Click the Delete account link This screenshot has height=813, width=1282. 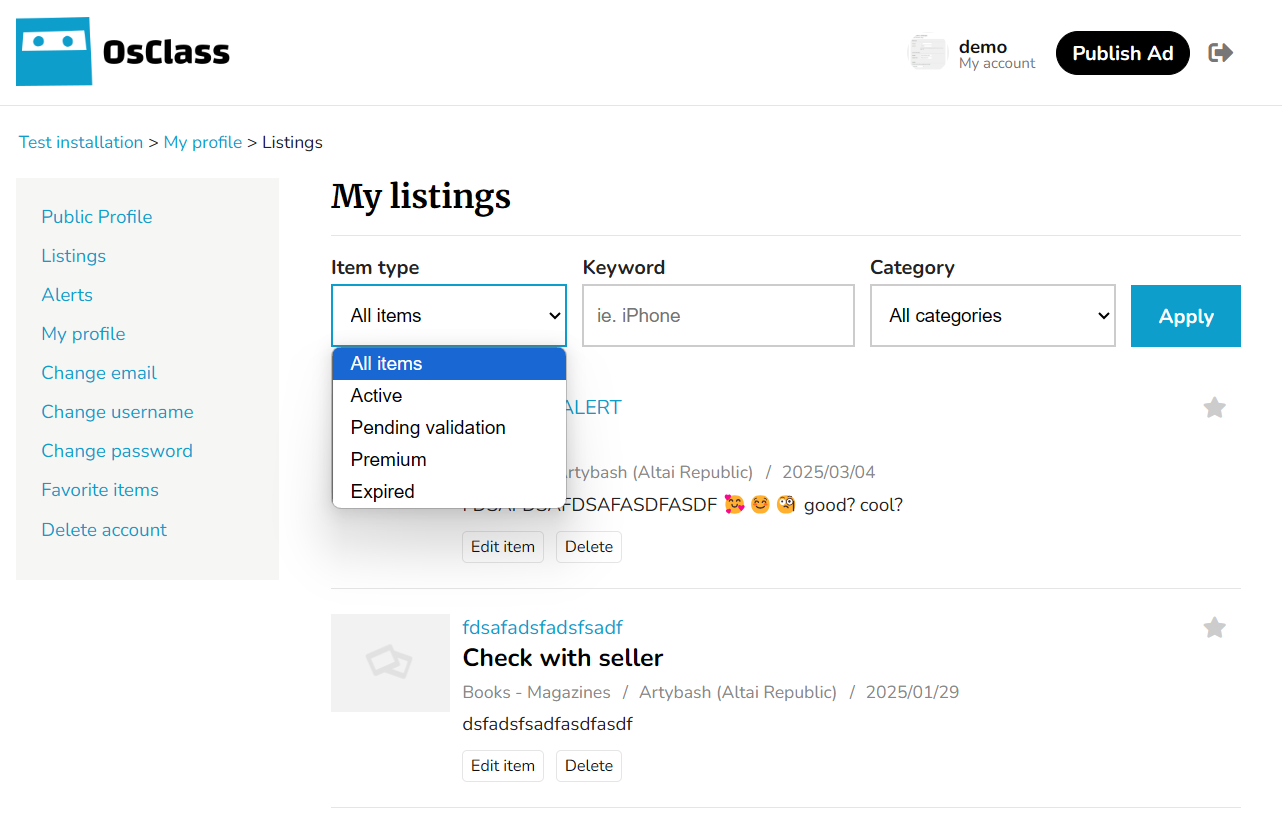click(x=104, y=530)
